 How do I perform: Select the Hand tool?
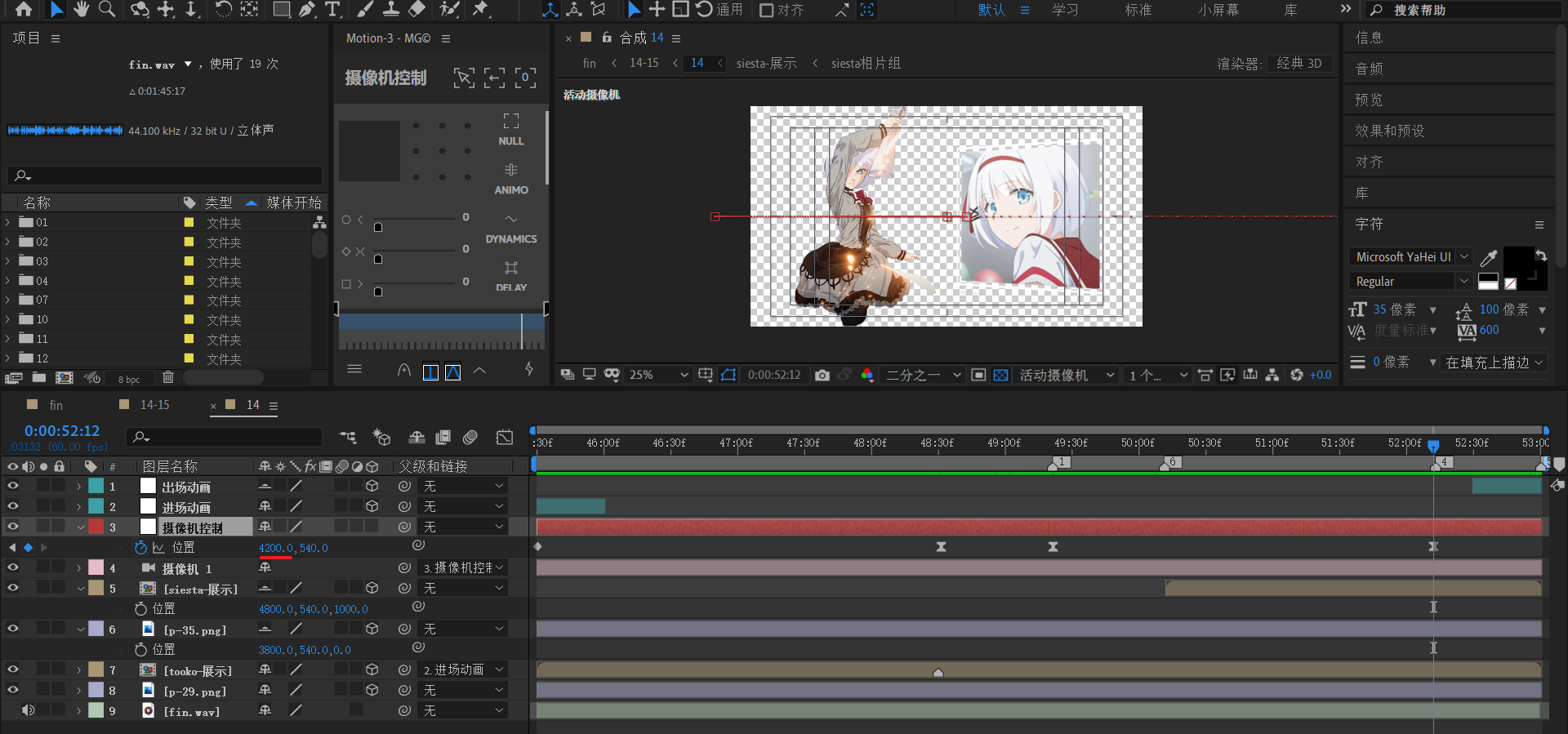click(81, 9)
